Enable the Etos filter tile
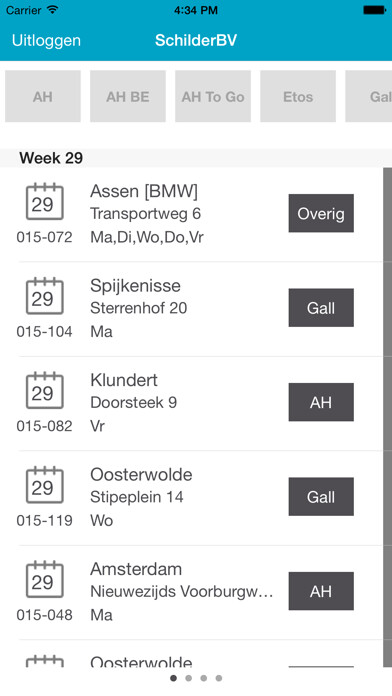392x696 pixels. (x=298, y=96)
